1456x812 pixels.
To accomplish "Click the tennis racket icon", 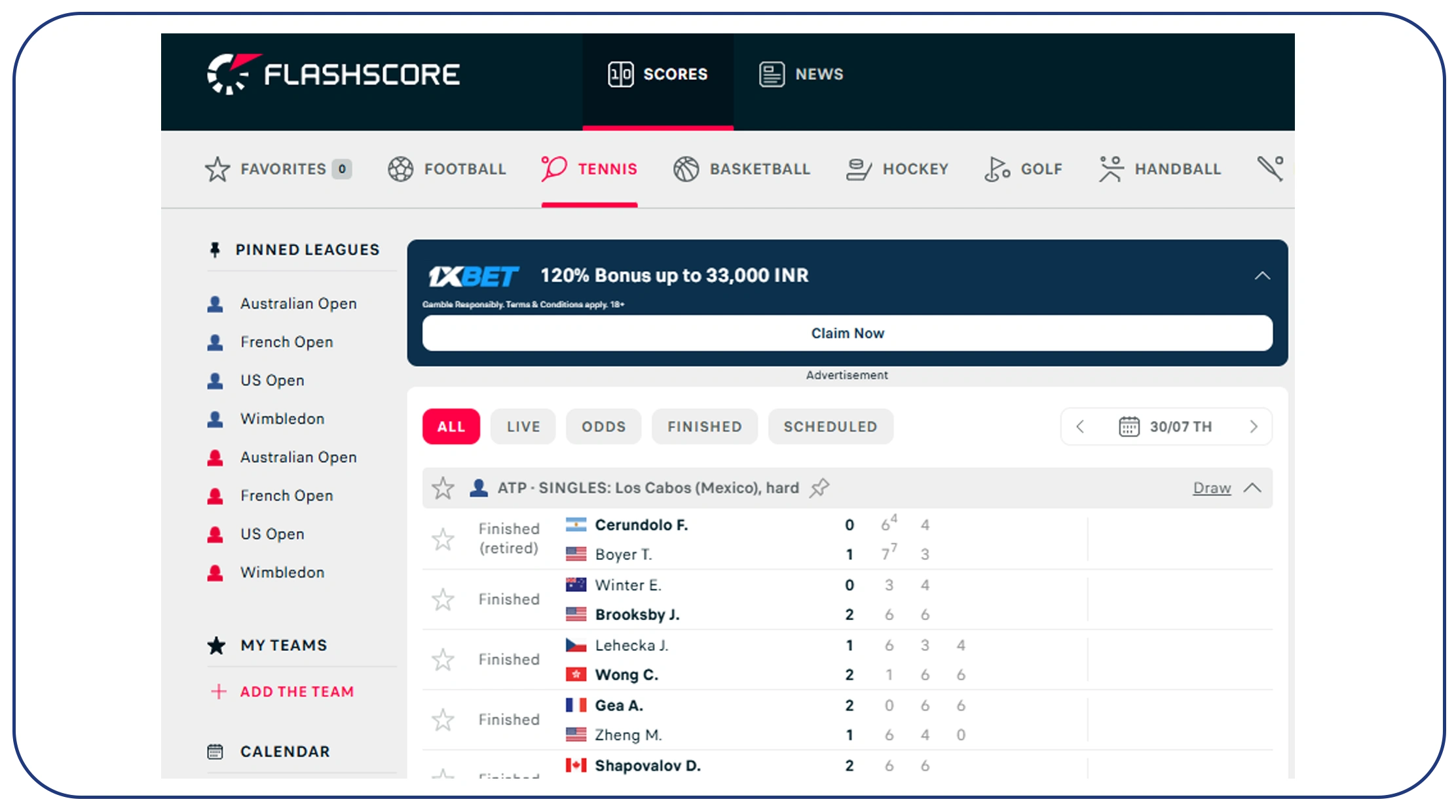I will (x=554, y=169).
